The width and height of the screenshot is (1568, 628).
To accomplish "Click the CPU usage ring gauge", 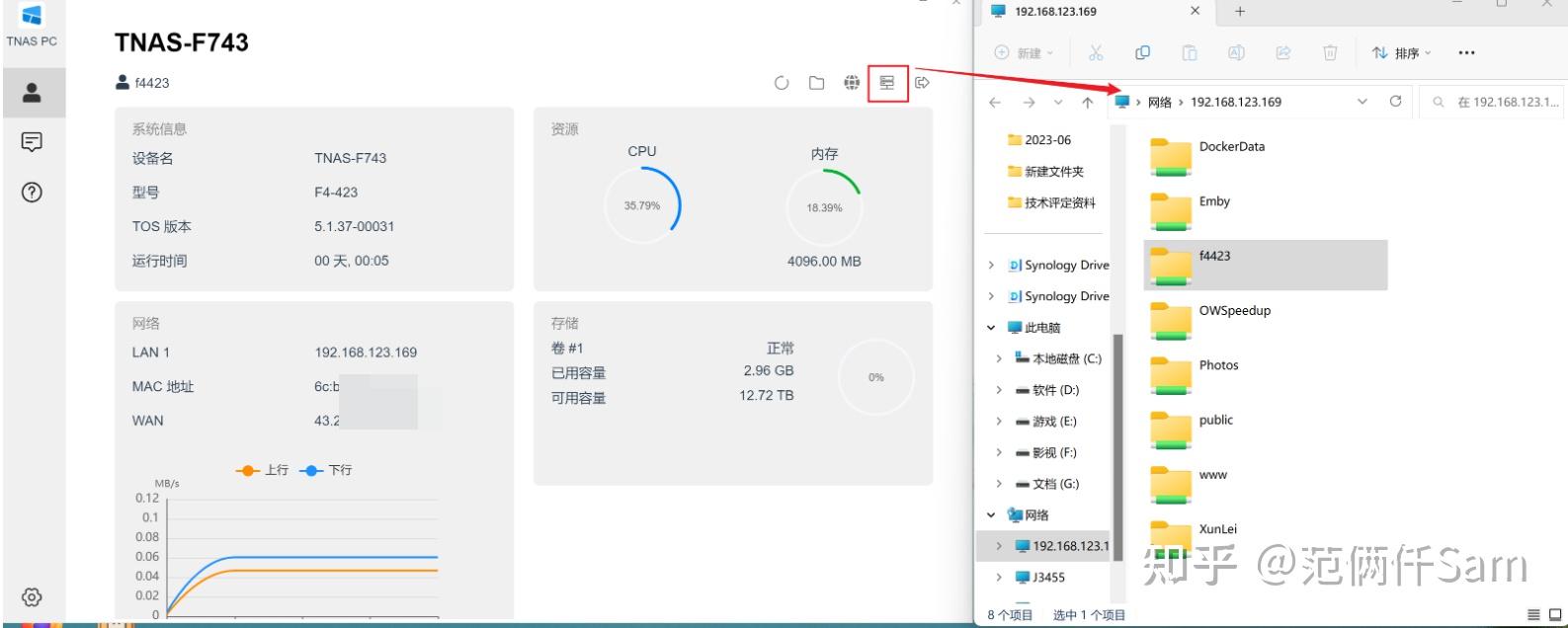I will click(642, 205).
